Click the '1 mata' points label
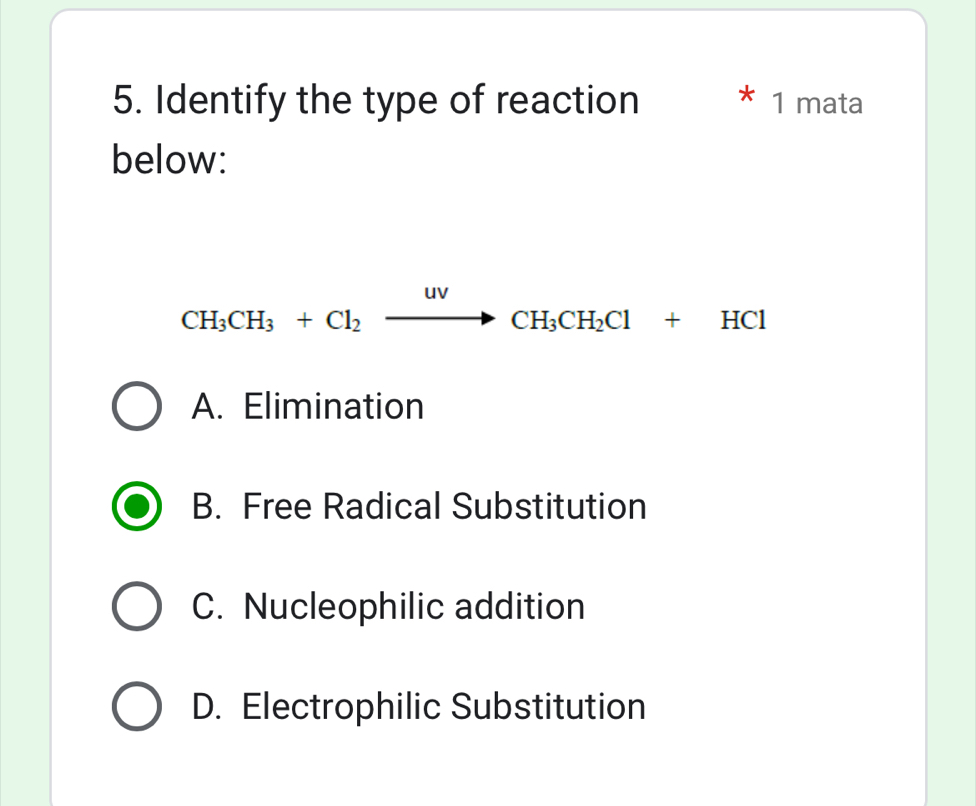976x806 pixels. [817, 103]
